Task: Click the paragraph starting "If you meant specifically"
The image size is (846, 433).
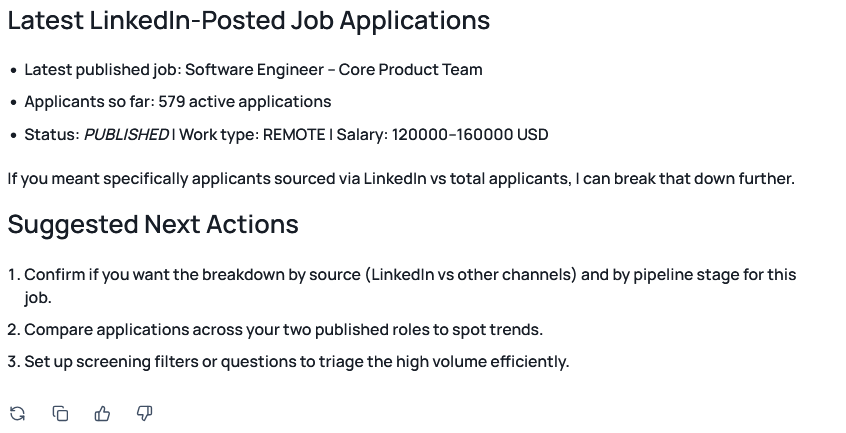Action: click(x=400, y=179)
